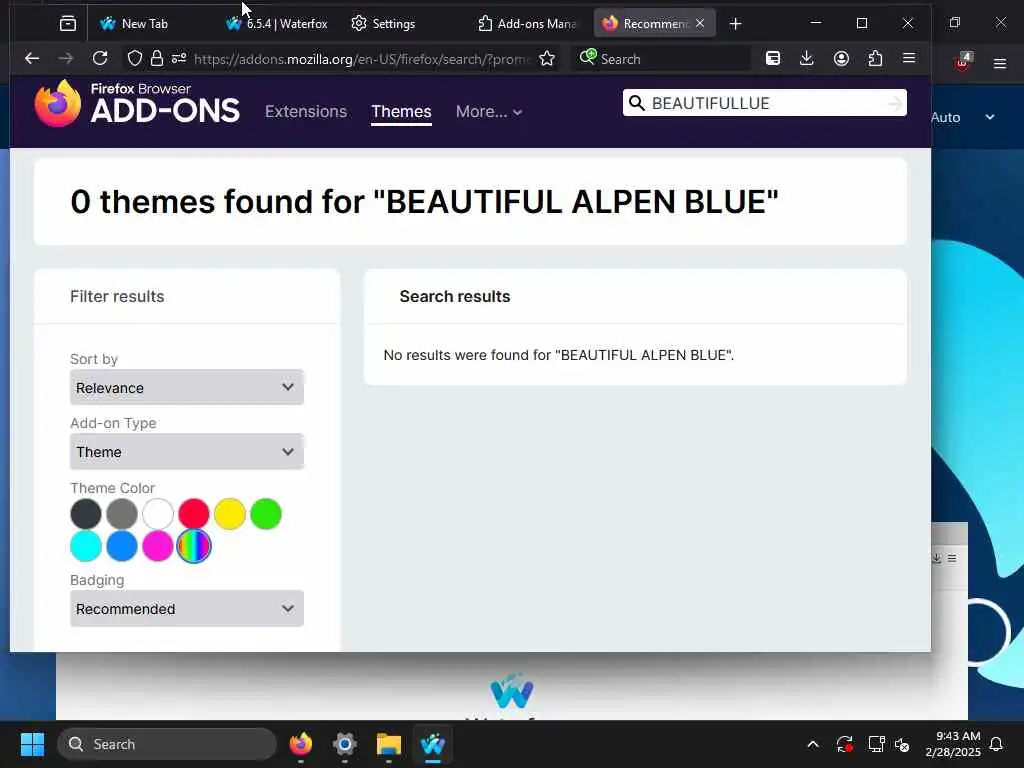Open the Waterfox hamburger menu
The image size is (1024, 768).
(908, 58)
